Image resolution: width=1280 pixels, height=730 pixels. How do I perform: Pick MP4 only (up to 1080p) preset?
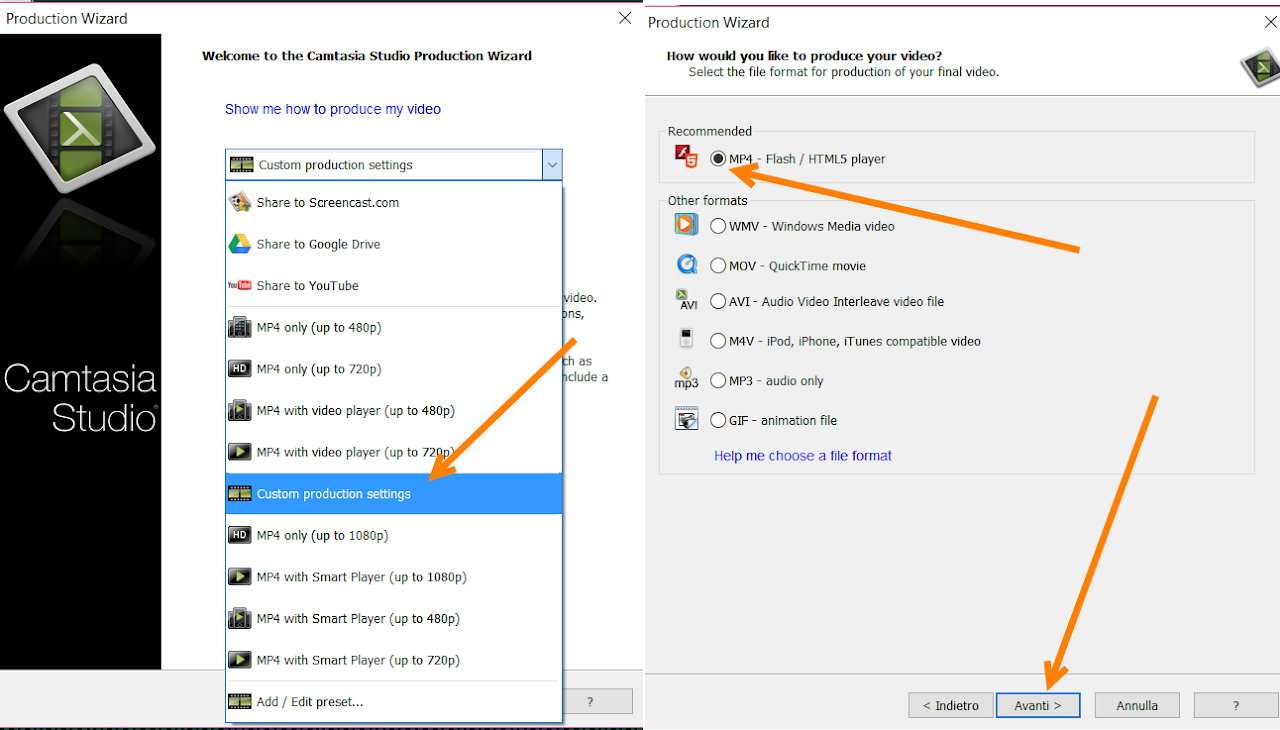[x=394, y=535]
